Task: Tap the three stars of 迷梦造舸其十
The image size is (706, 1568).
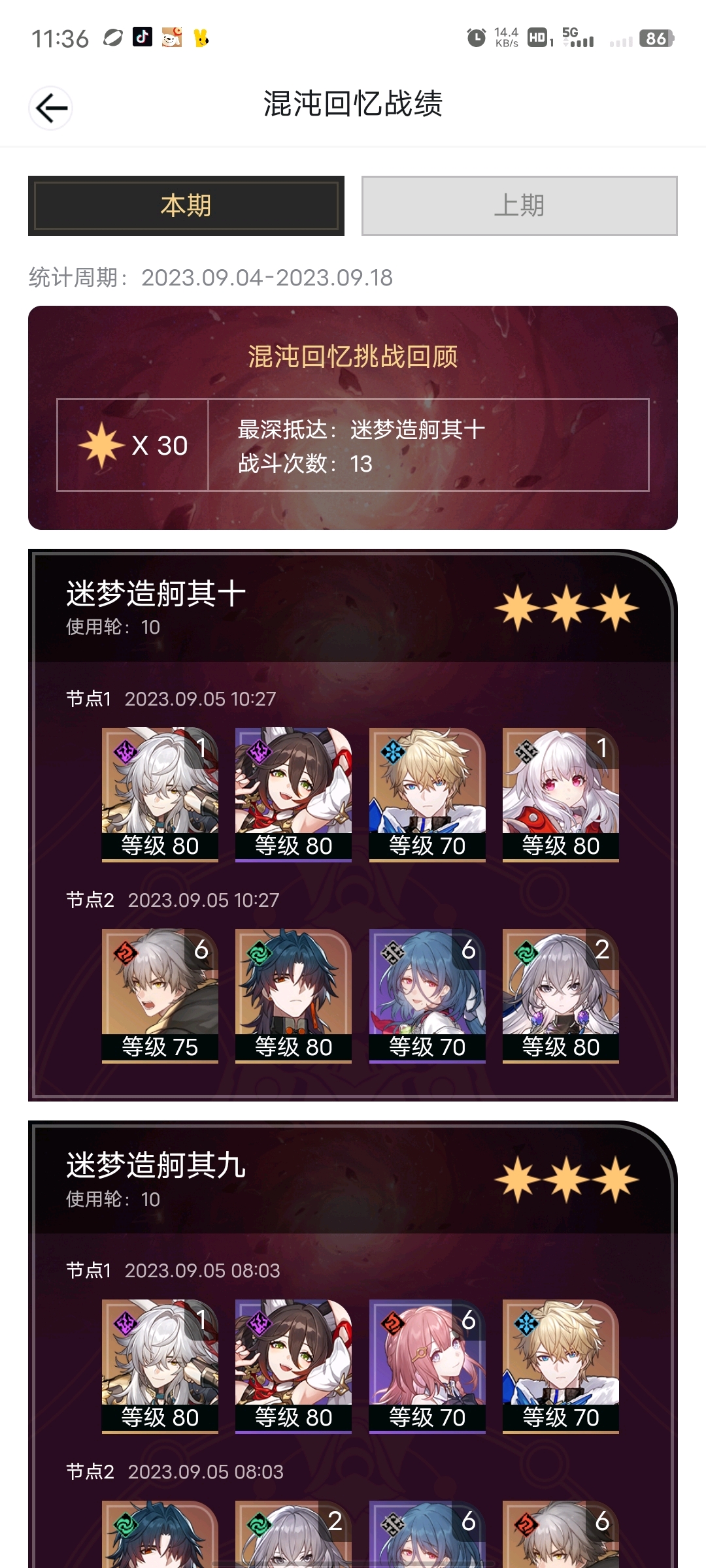Action: [567, 608]
